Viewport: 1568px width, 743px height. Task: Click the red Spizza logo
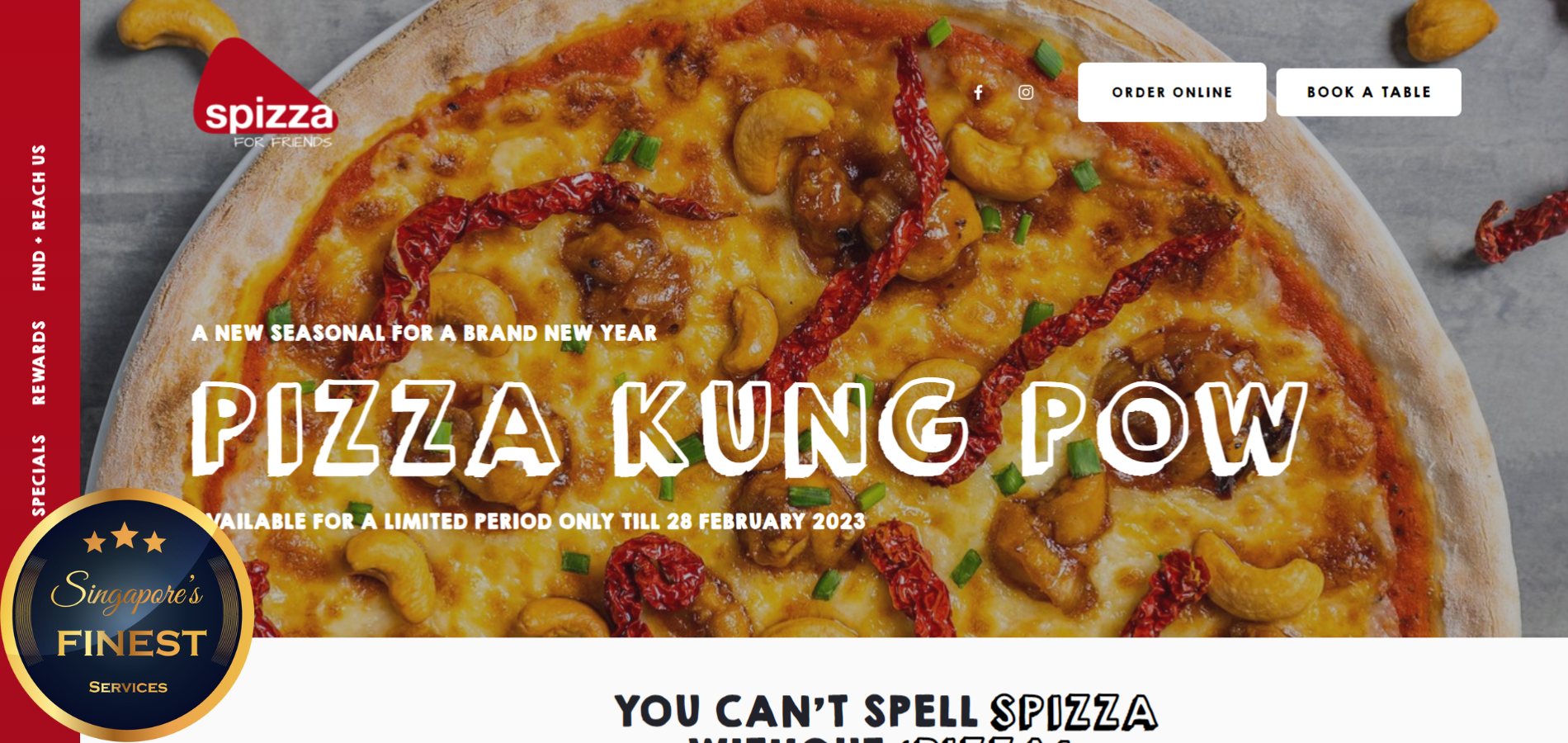[x=266, y=93]
